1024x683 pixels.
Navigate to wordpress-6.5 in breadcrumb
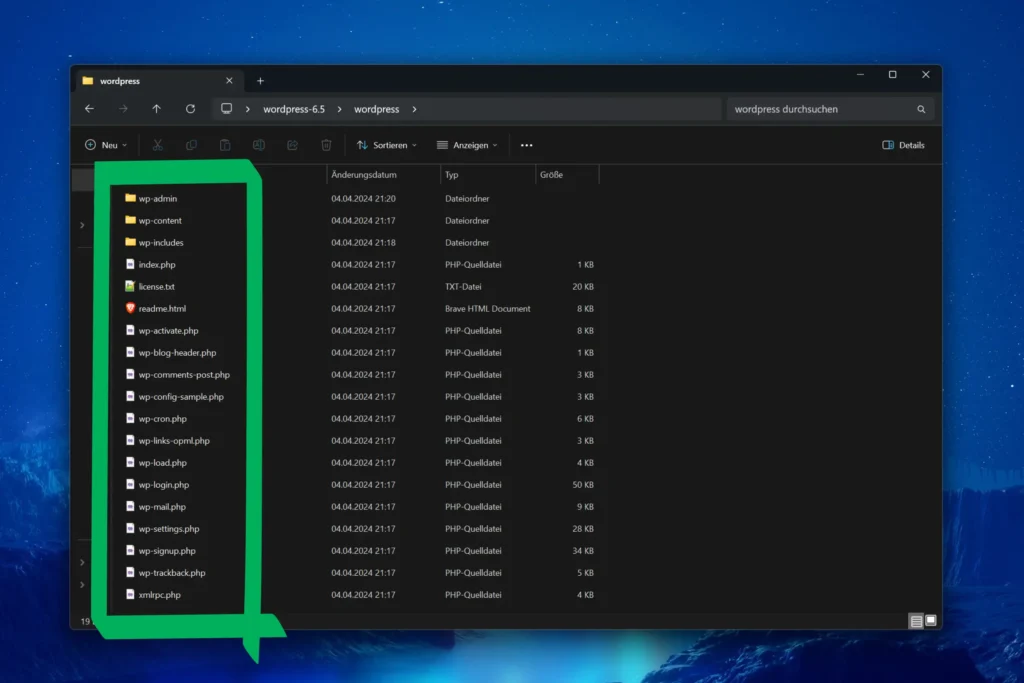(296, 109)
